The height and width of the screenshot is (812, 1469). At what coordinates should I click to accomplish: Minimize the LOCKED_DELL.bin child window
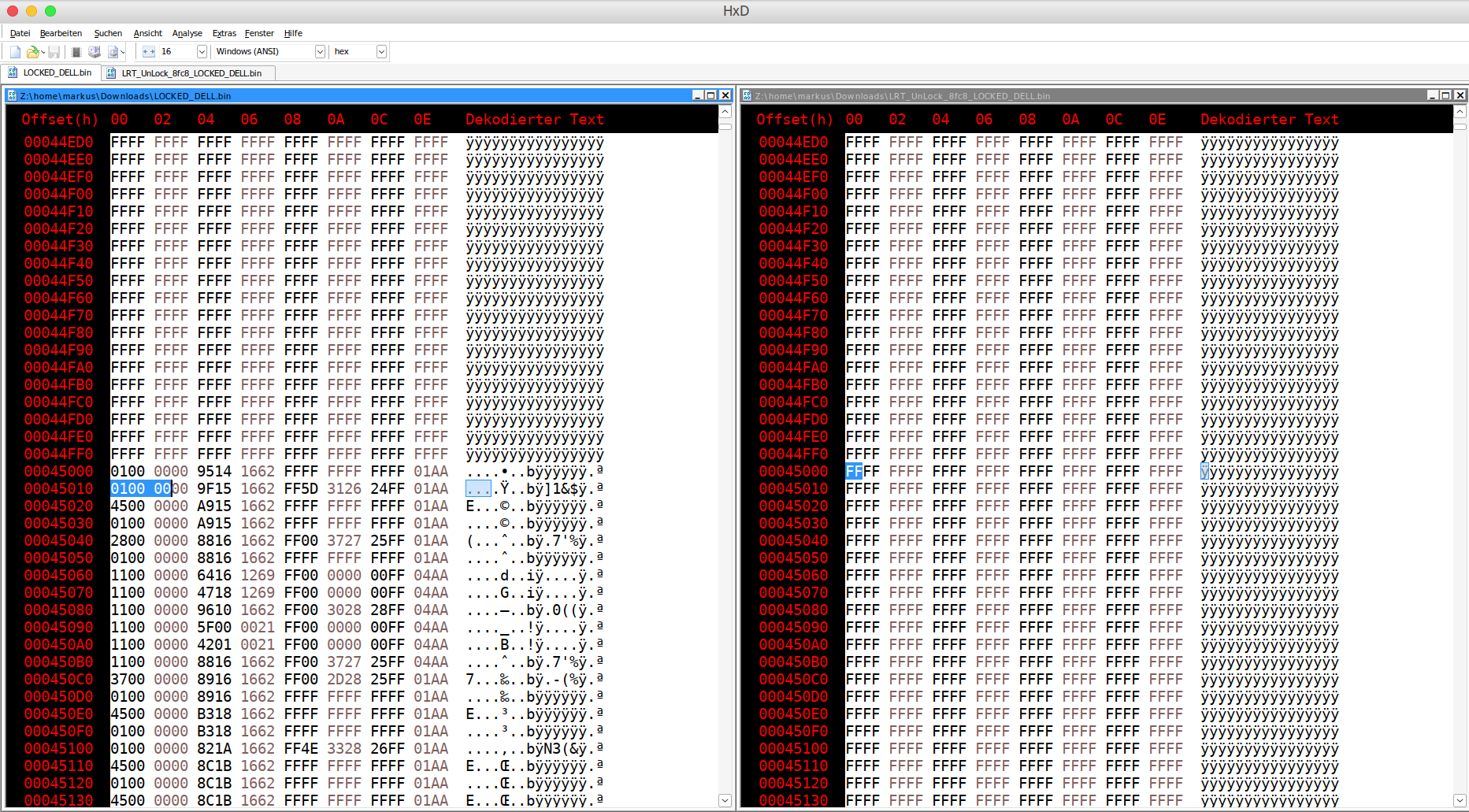coord(697,95)
